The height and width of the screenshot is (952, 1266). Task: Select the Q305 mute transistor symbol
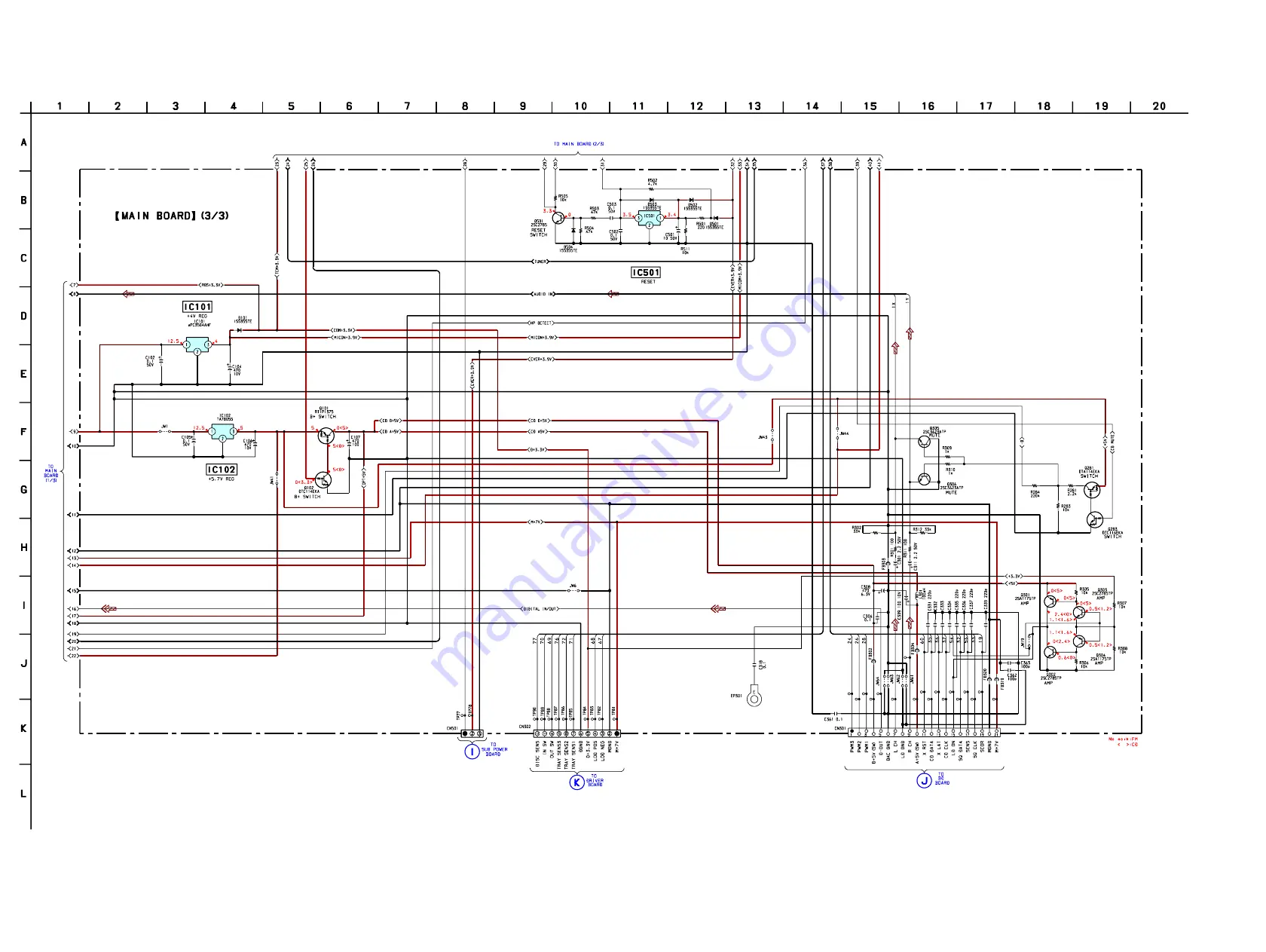(x=925, y=442)
